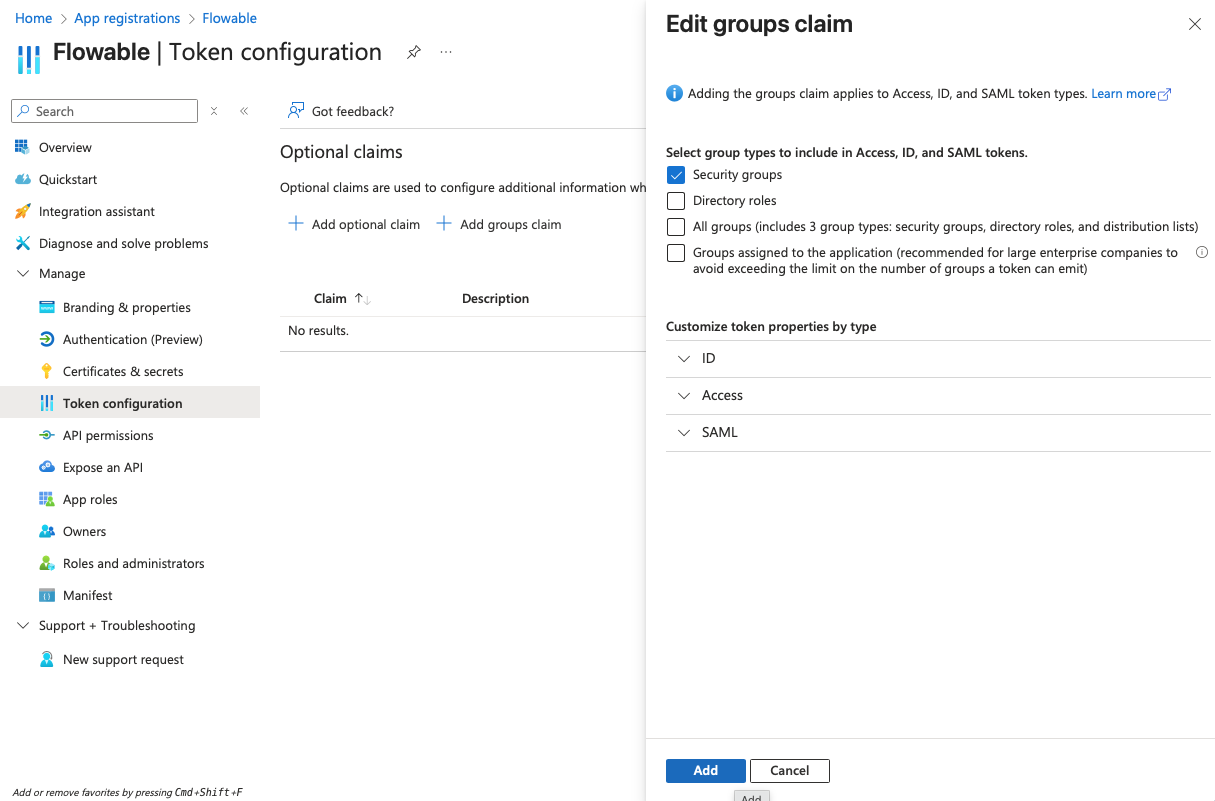Click the Integration assistant rocket icon
Screen dimensions: 1215x801
point(22,211)
